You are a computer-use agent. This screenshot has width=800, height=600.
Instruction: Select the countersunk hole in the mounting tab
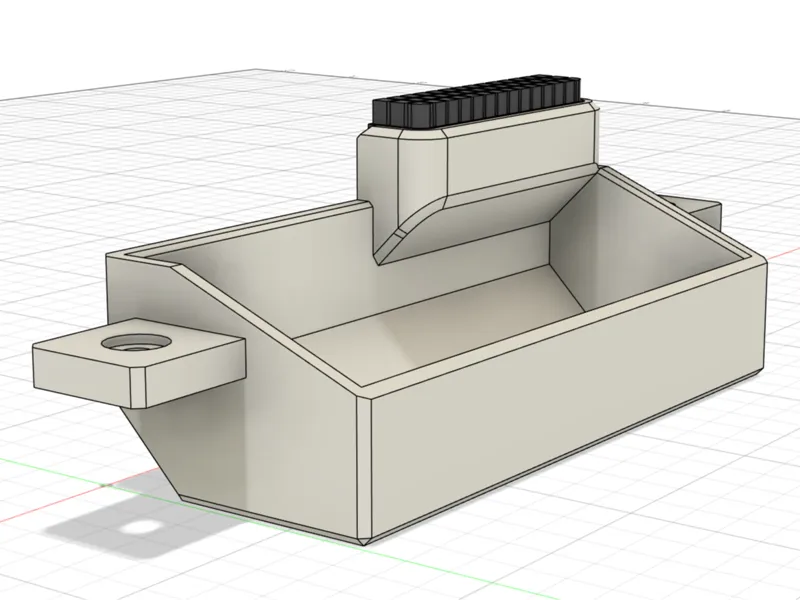point(135,342)
